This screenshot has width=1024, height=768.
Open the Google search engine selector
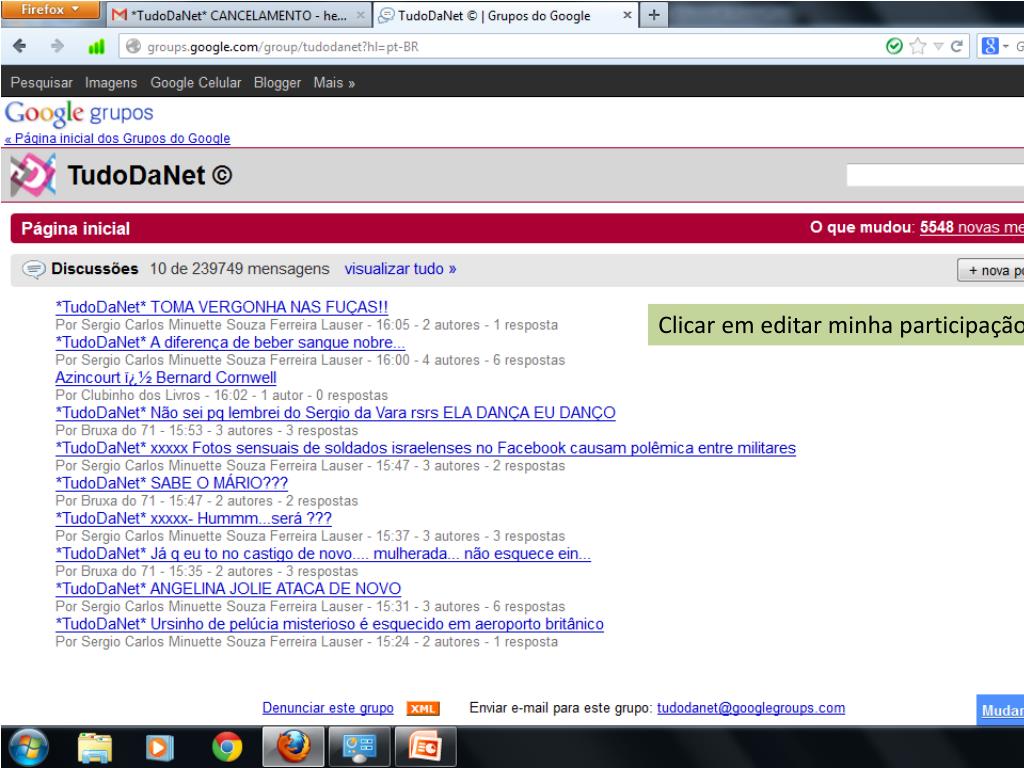[x=995, y=46]
